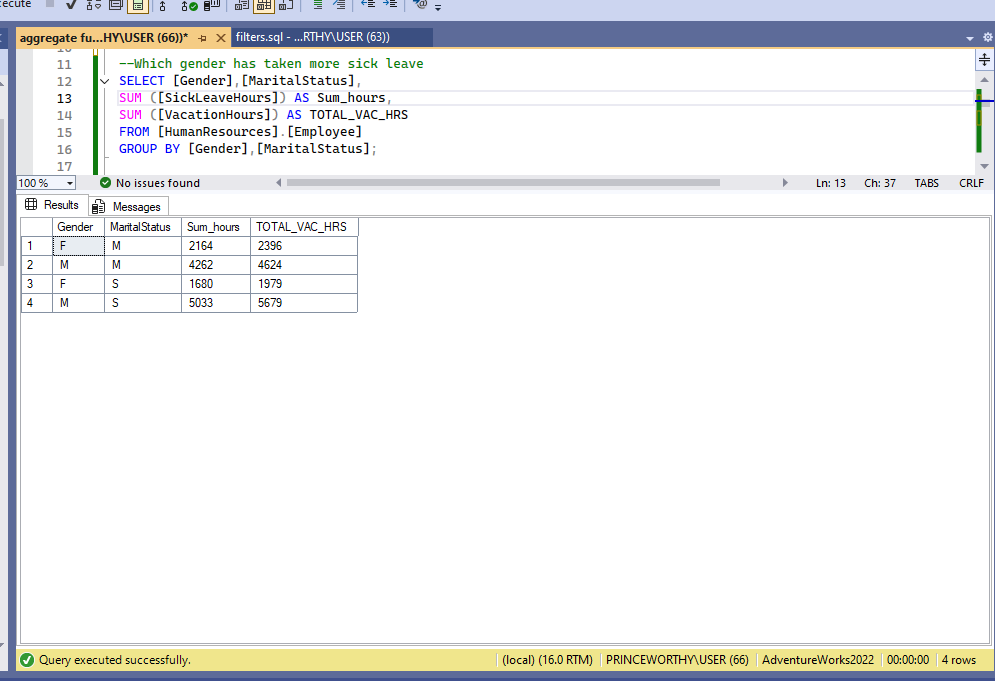Select the Sum_hours column header
995x681 pixels.
pyautogui.click(x=216, y=227)
